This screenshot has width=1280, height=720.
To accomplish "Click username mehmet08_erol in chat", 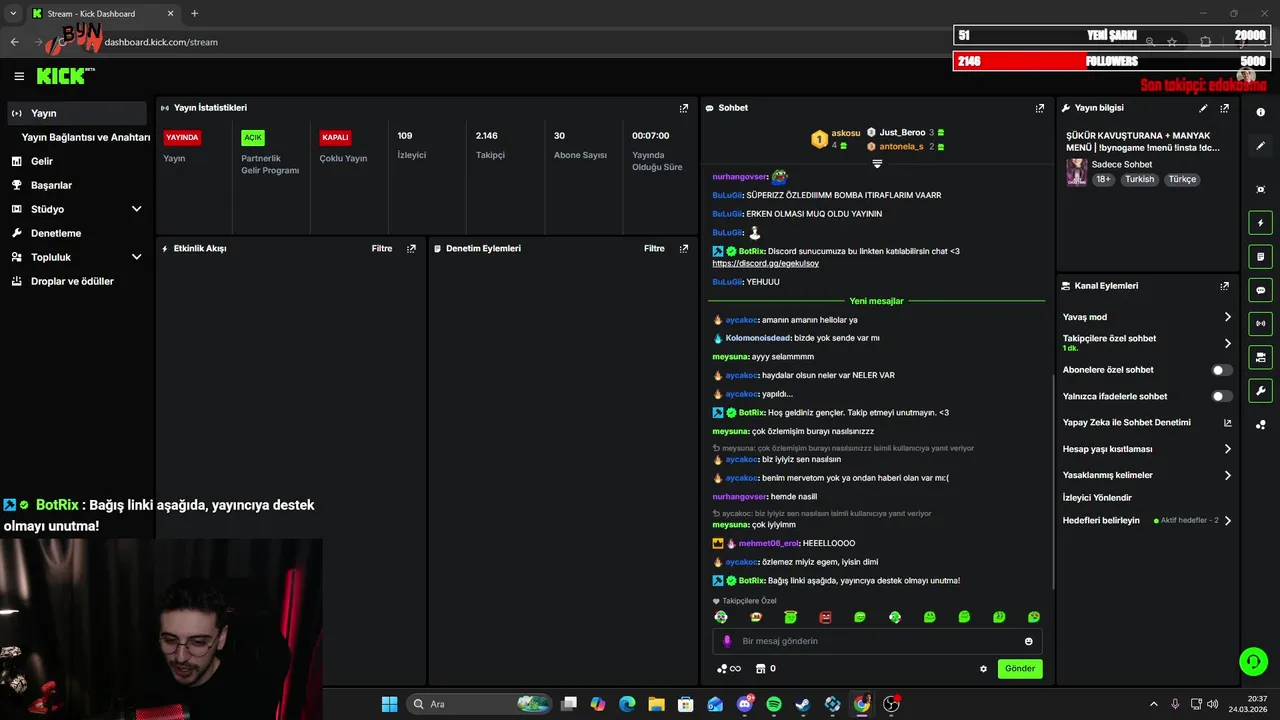I will tap(769, 543).
